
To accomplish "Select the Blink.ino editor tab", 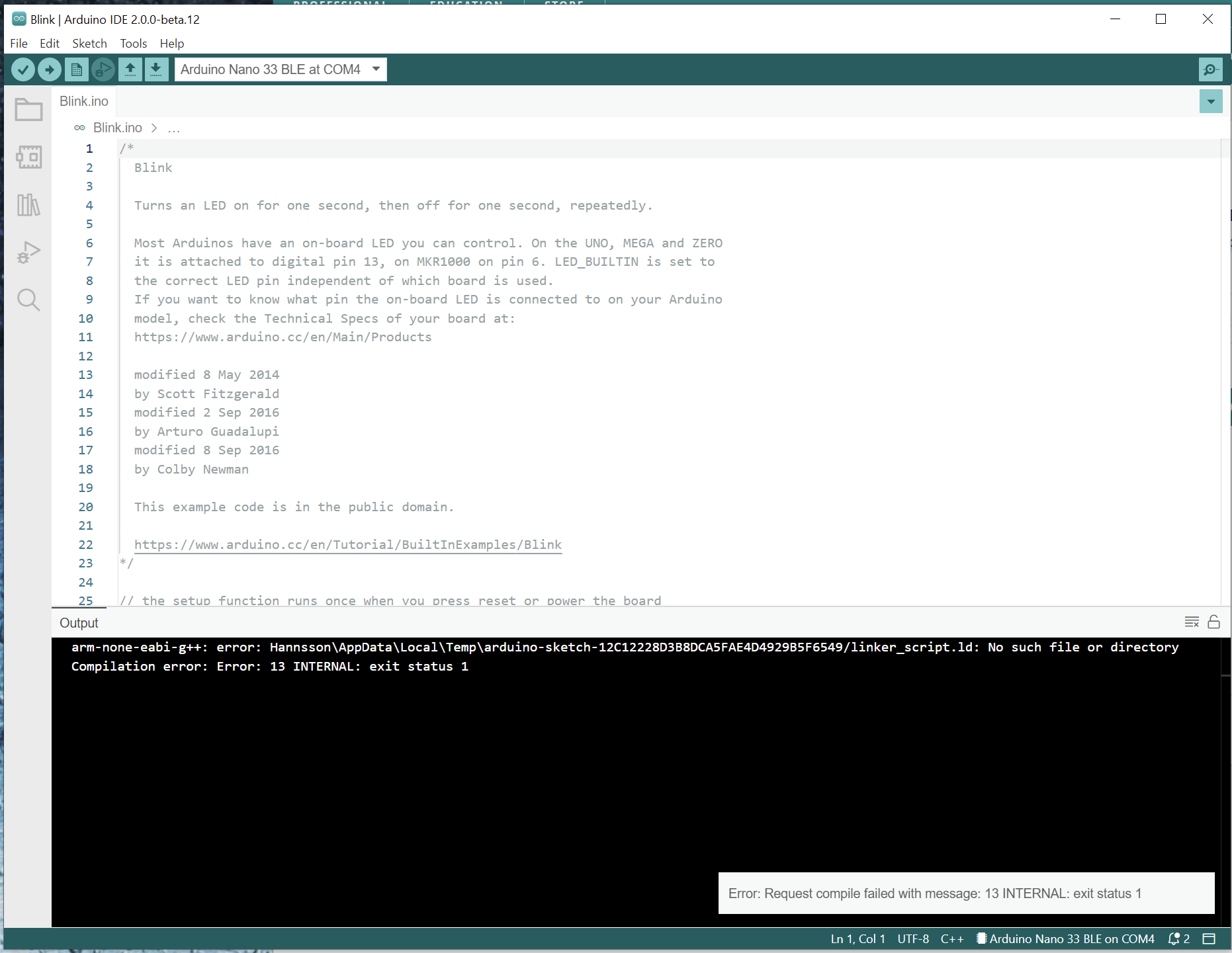I will 84,101.
